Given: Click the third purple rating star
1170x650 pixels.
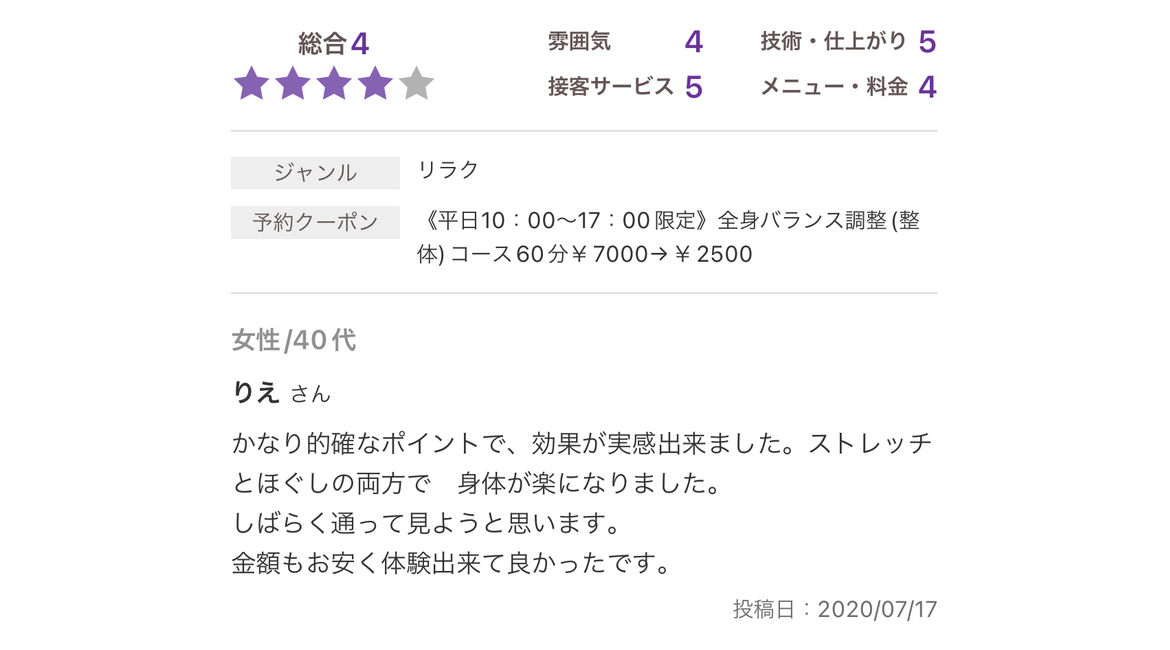Looking at the screenshot, I should pos(333,84).
